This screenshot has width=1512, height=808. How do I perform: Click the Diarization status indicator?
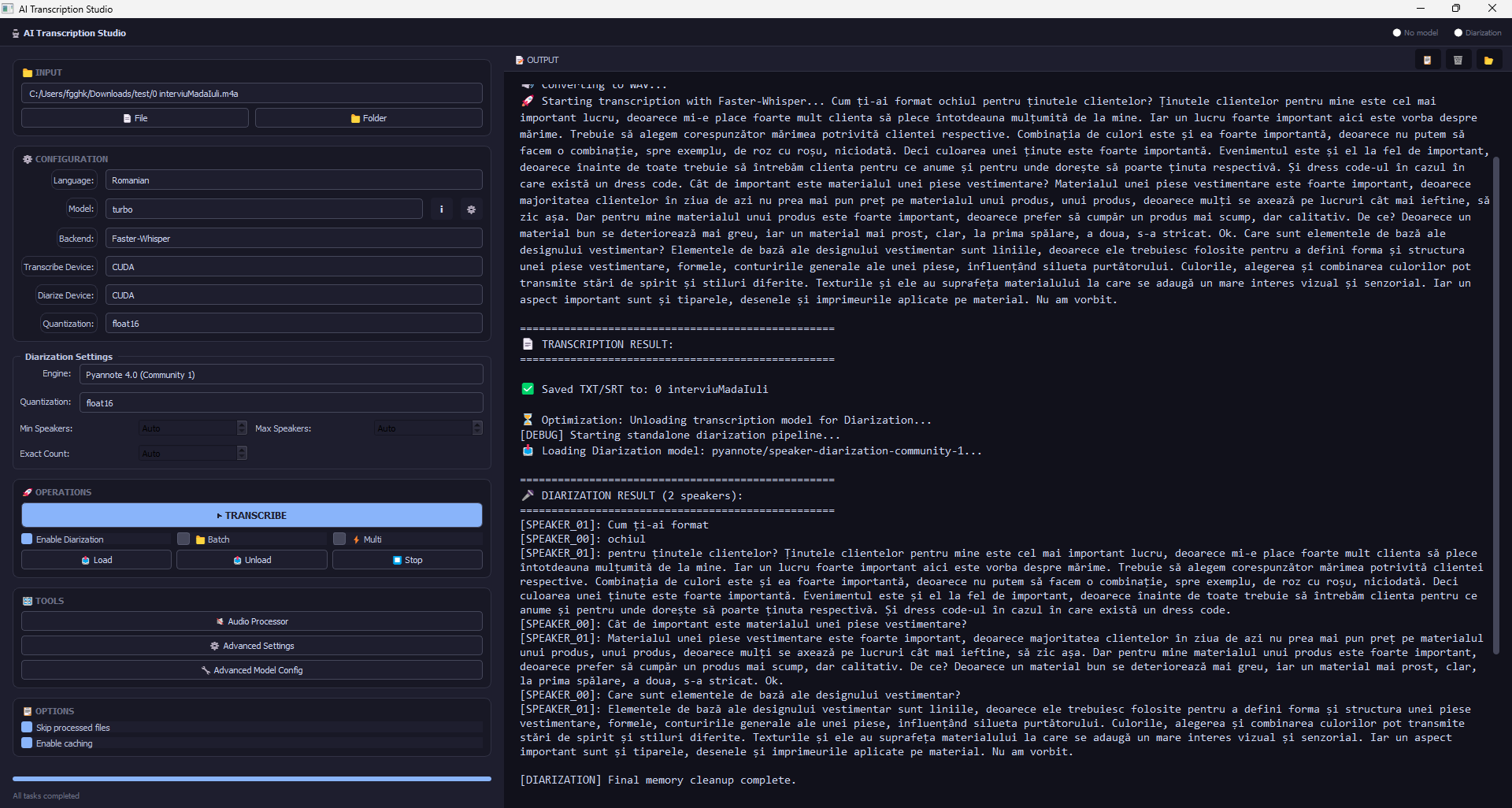(1477, 33)
